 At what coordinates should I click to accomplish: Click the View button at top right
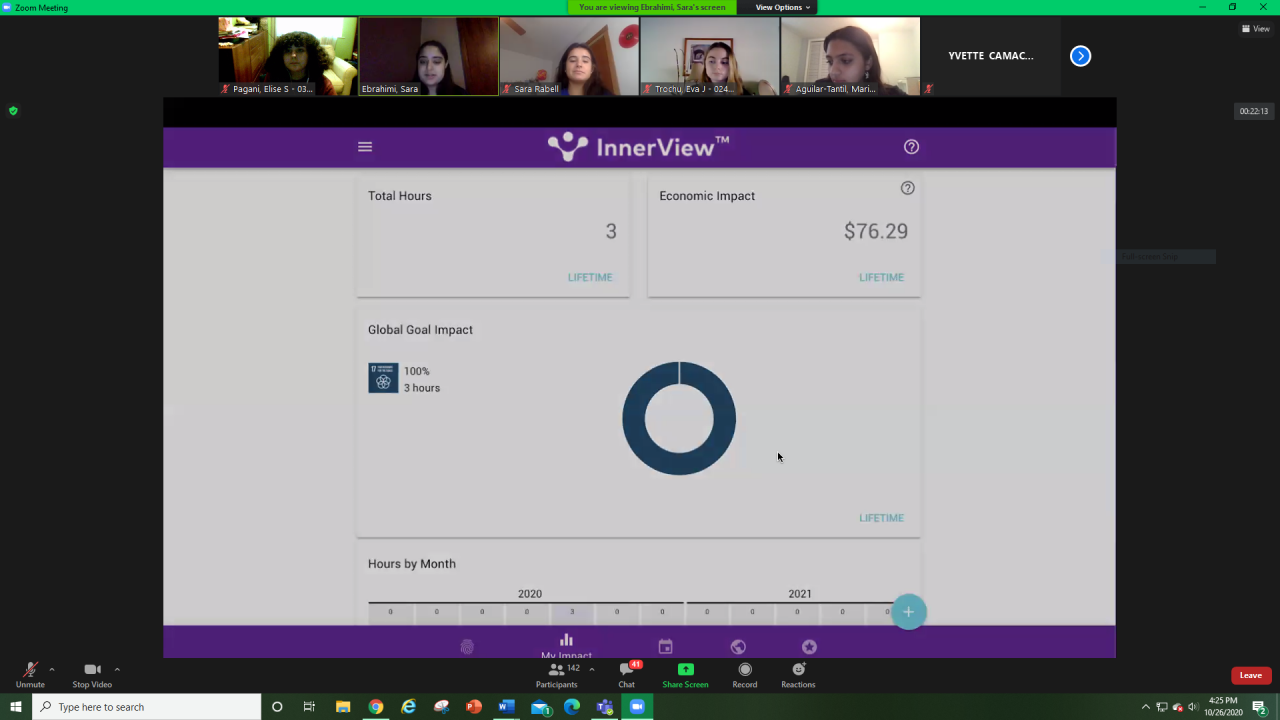[x=1256, y=28]
